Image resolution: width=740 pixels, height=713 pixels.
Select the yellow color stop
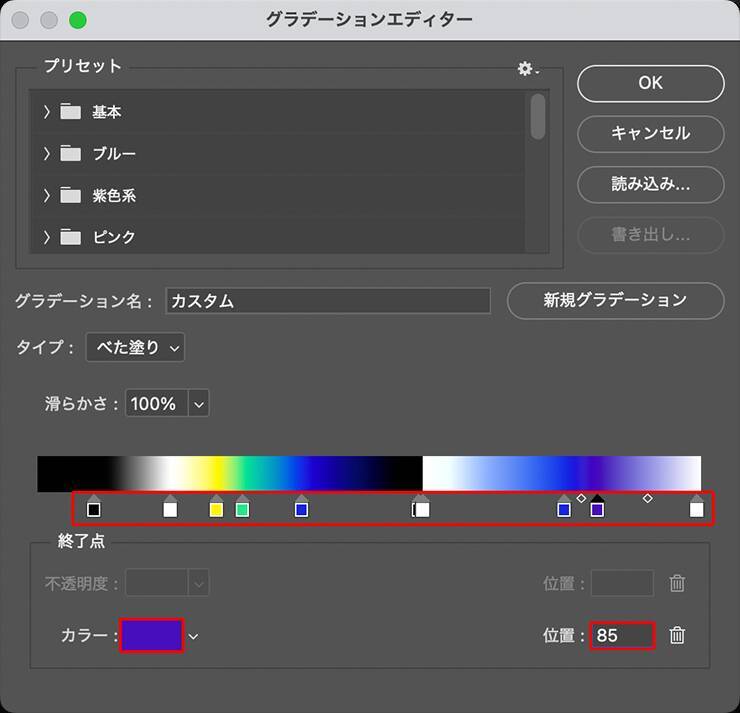(x=216, y=508)
